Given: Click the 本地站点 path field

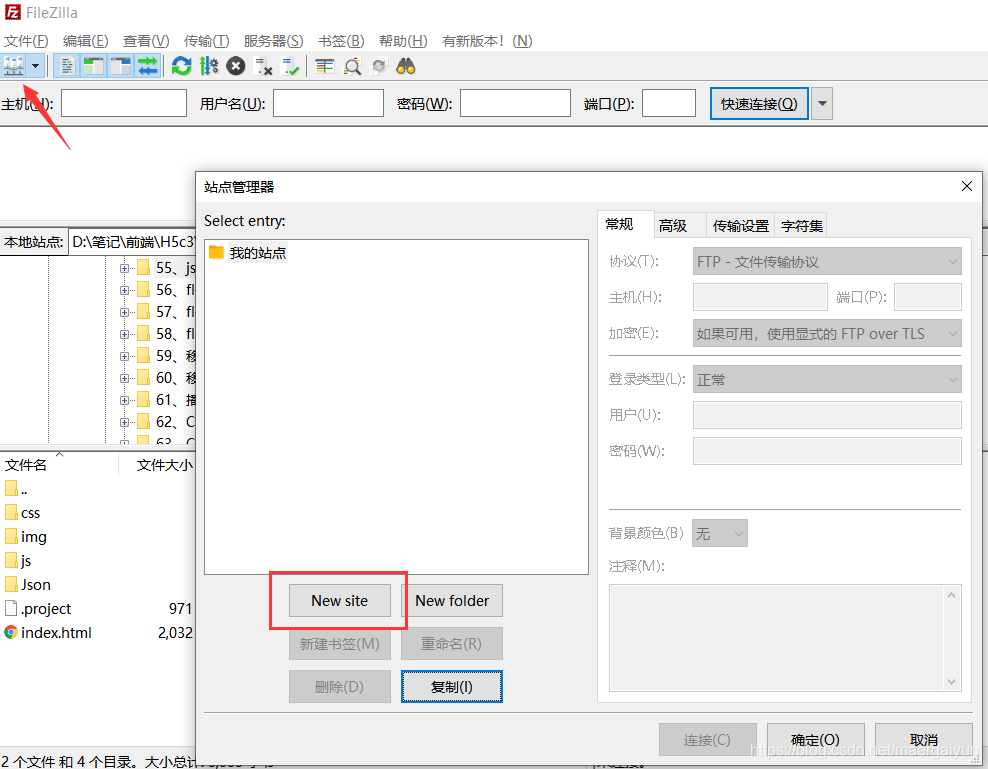Looking at the screenshot, I should [x=132, y=242].
